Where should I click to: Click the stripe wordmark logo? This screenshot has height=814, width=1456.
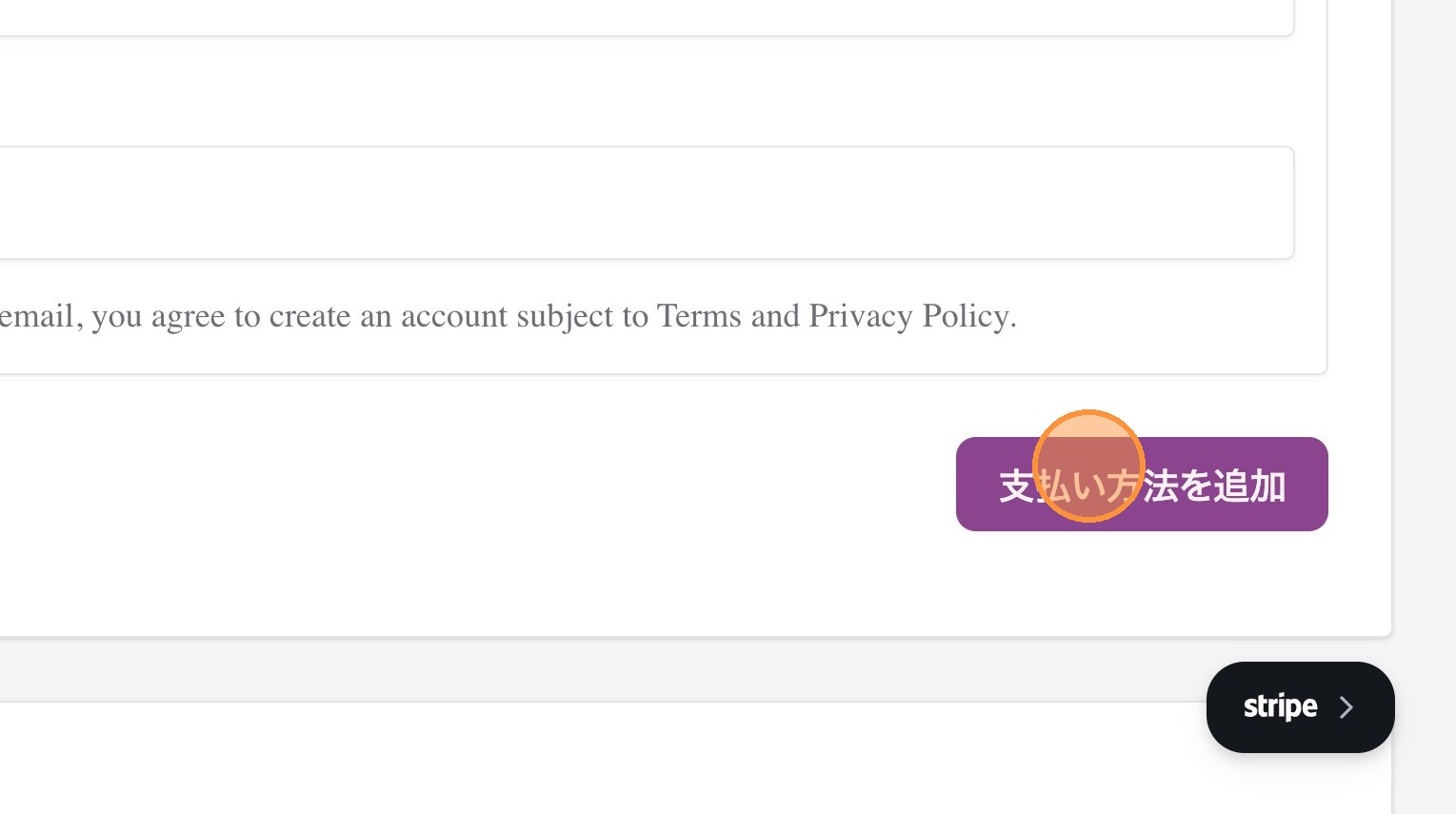click(x=1280, y=706)
